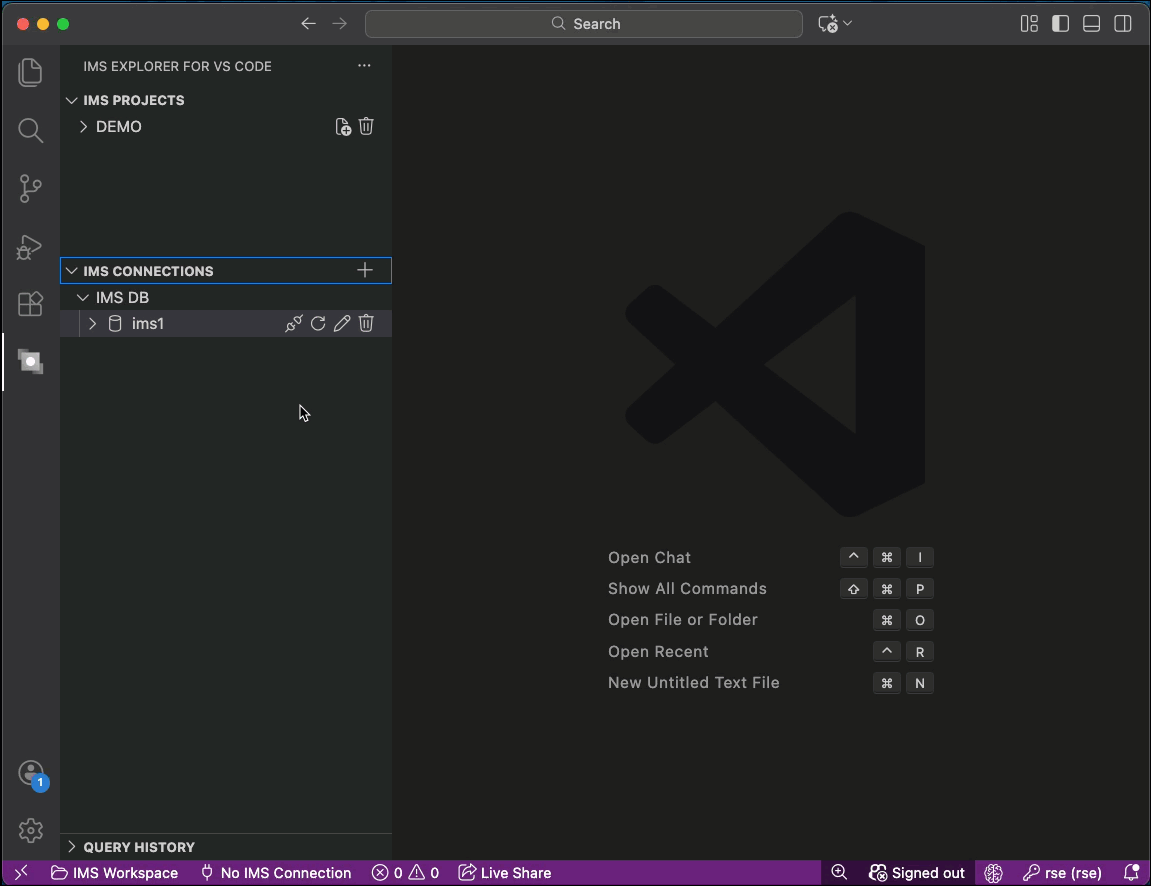Image resolution: width=1151 pixels, height=886 pixels.
Task: Add a new file to DEMO project
Action: tap(343, 127)
